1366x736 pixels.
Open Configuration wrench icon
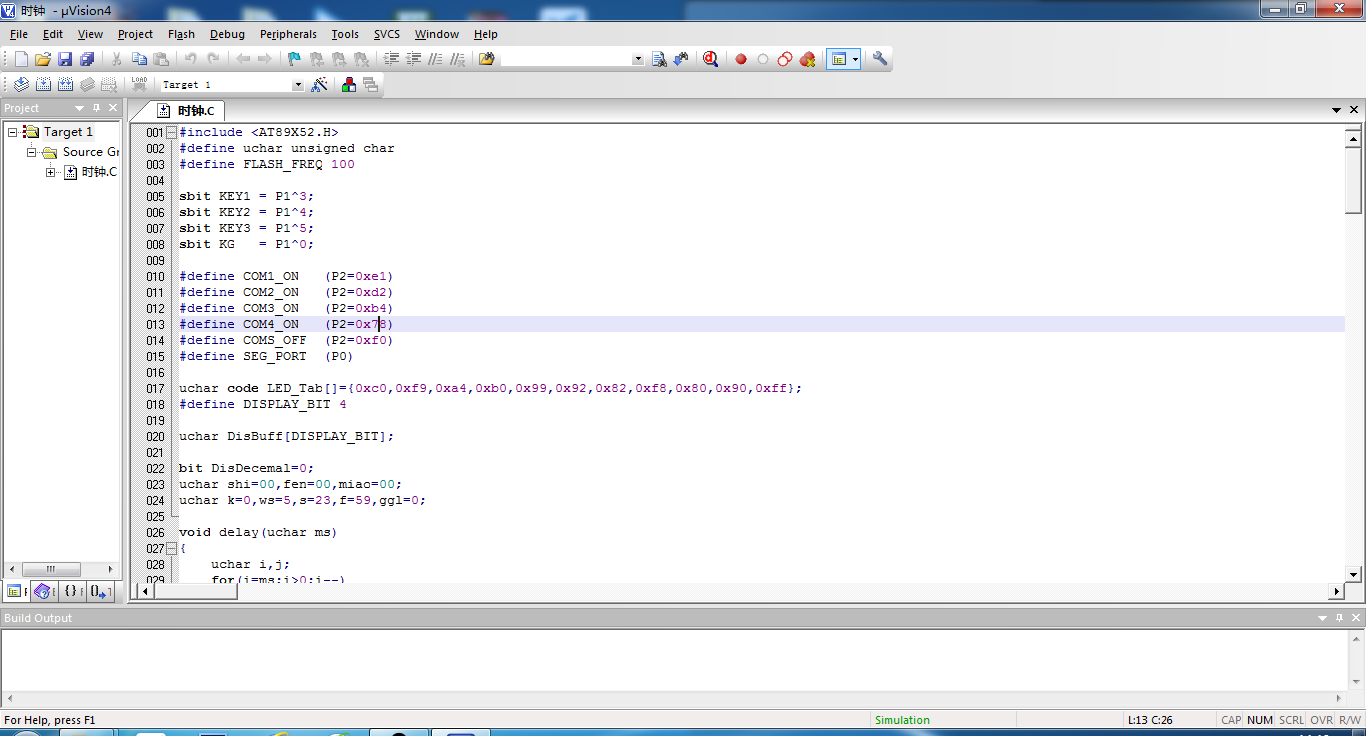pos(880,59)
